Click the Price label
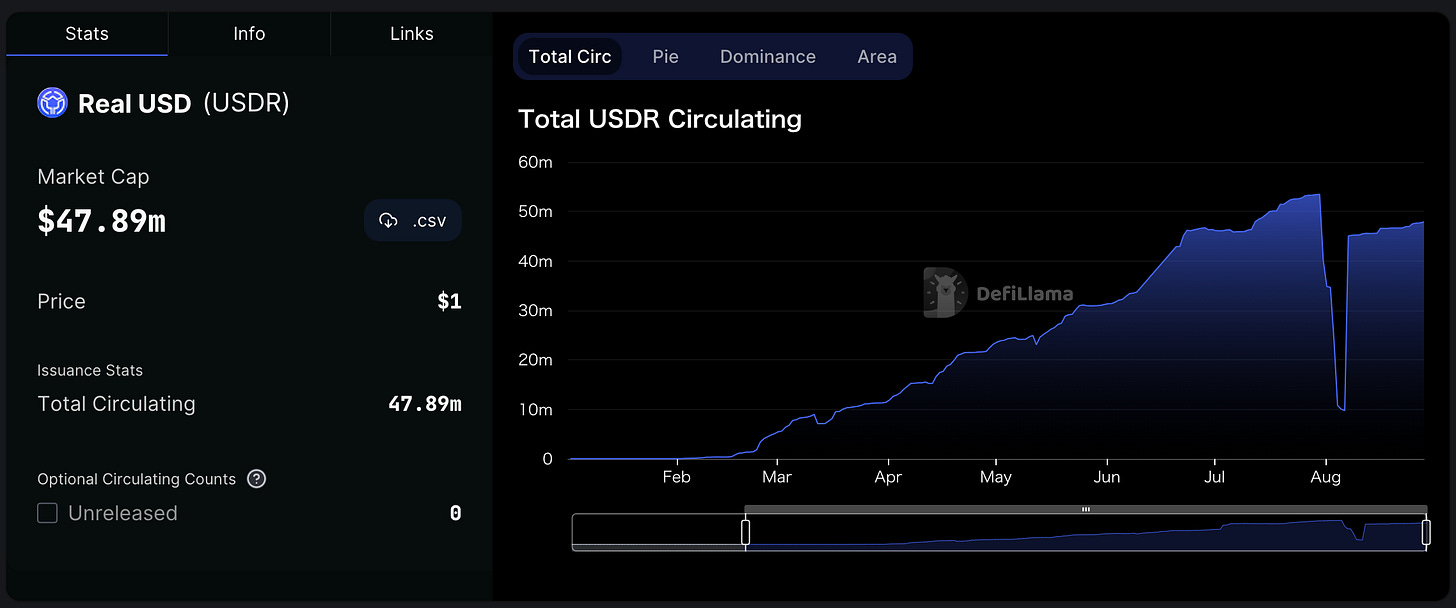Image resolution: width=1456 pixels, height=608 pixels. point(61,301)
